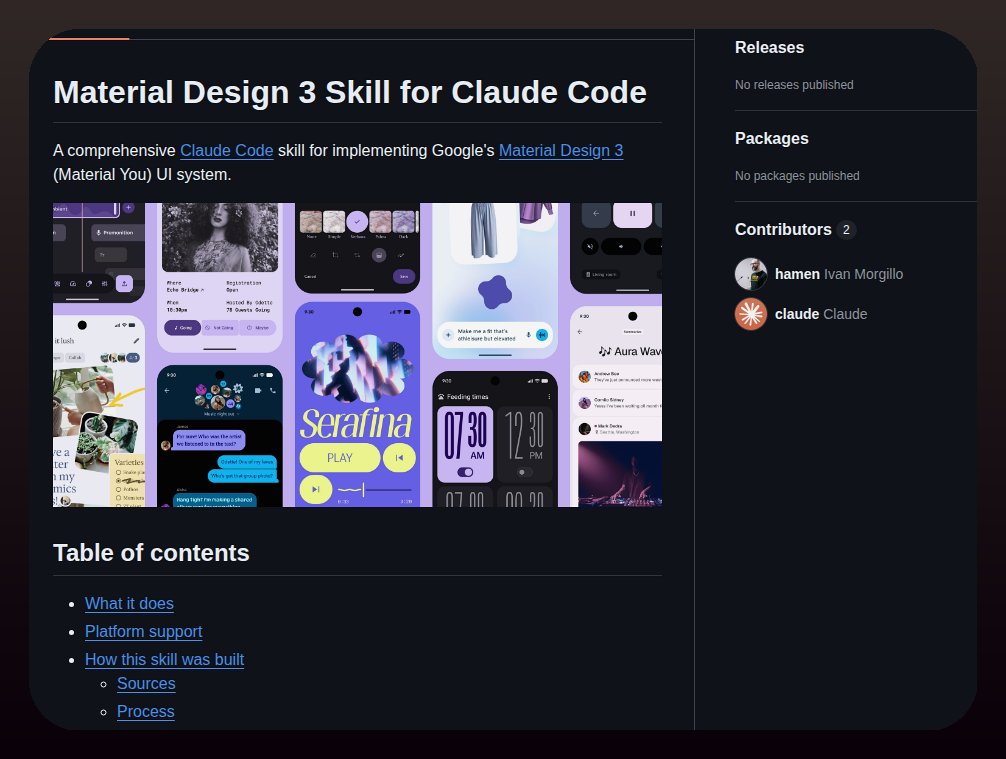Click the Table of contents heading
The height and width of the screenshot is (759, 1006).
151,553
